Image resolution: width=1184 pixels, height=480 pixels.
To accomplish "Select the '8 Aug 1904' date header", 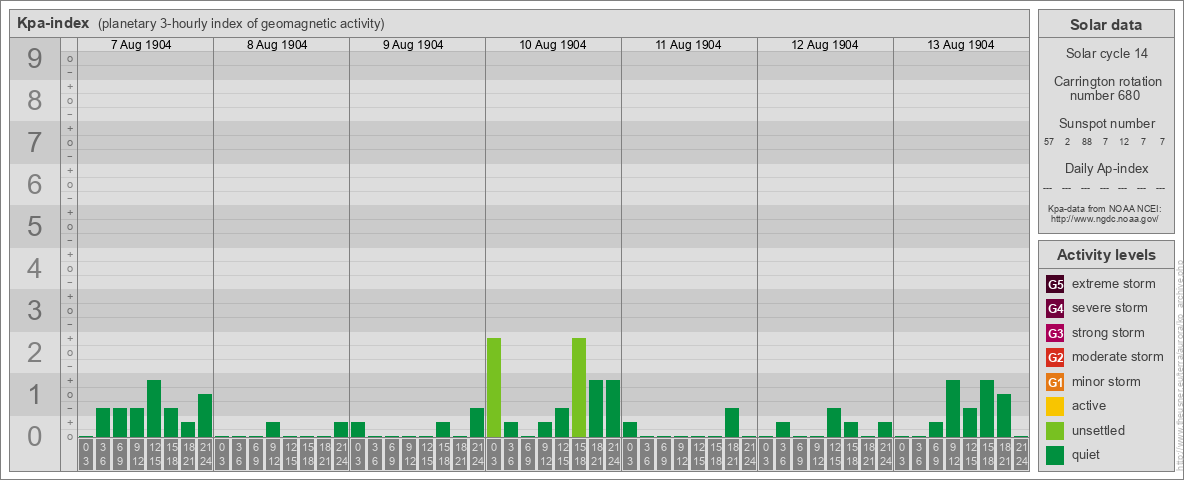I will (277, 45).
